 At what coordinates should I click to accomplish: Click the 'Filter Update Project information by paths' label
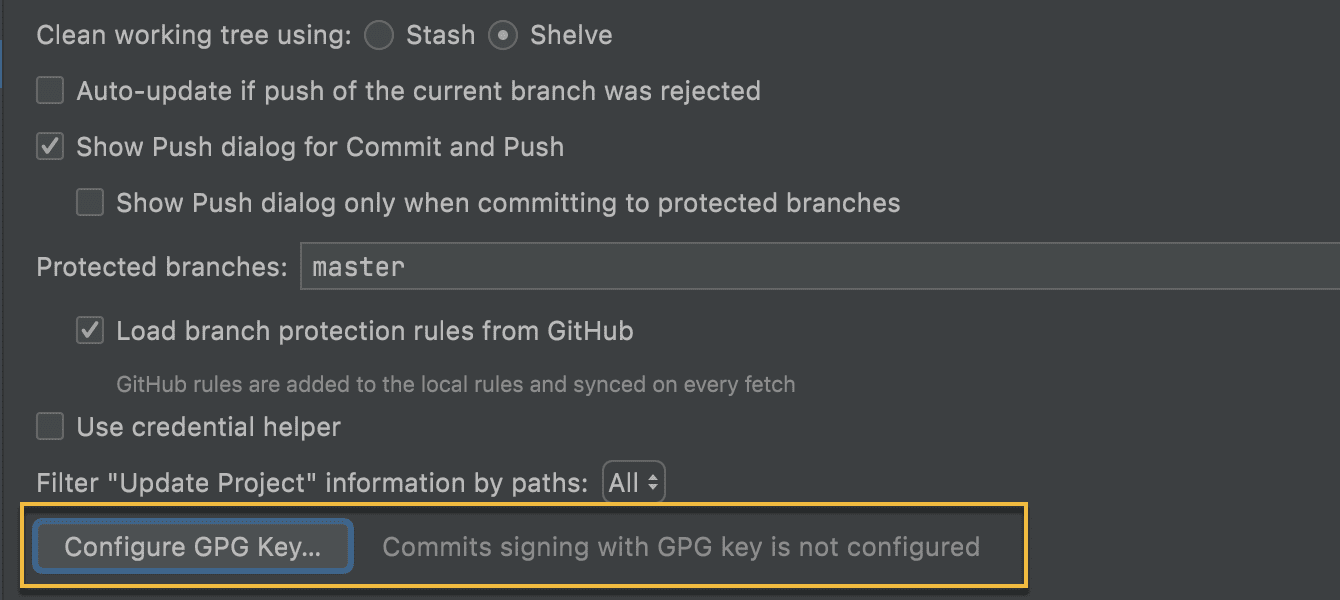coord(312,483)
